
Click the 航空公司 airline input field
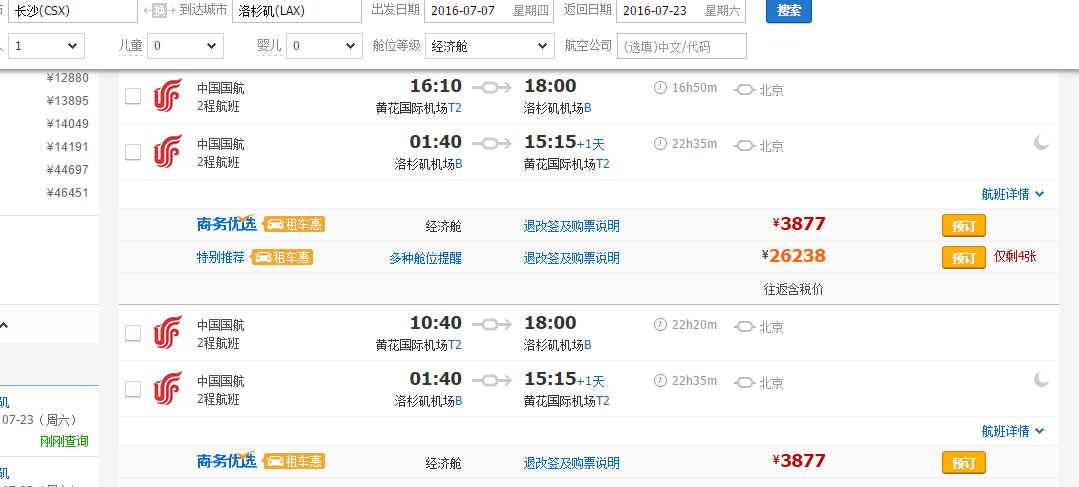point(681,46)
